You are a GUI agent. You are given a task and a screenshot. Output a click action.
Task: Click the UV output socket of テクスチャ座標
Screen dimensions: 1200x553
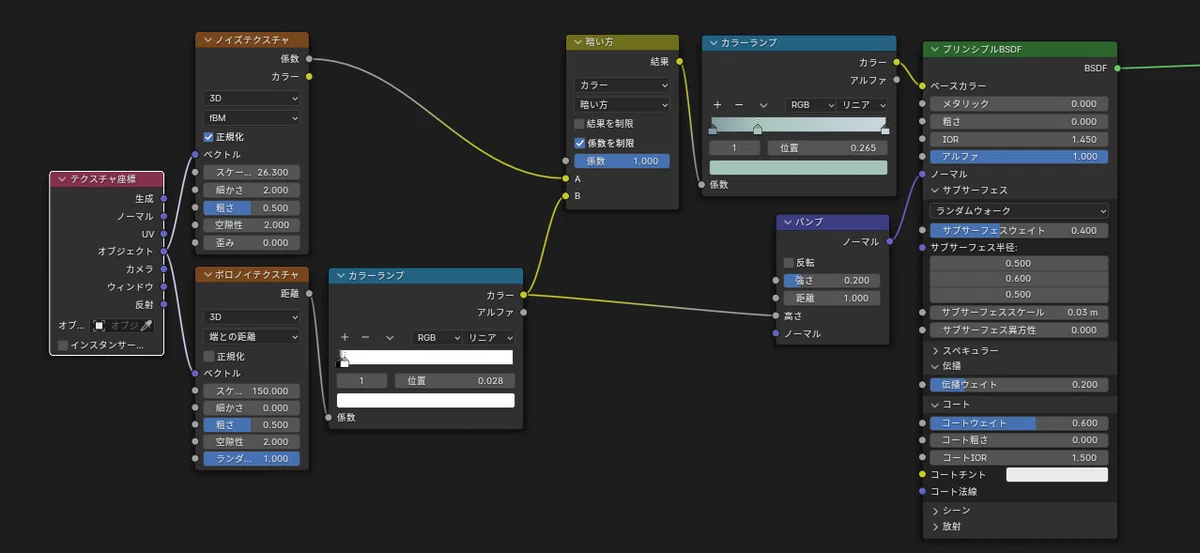(164, 234)
